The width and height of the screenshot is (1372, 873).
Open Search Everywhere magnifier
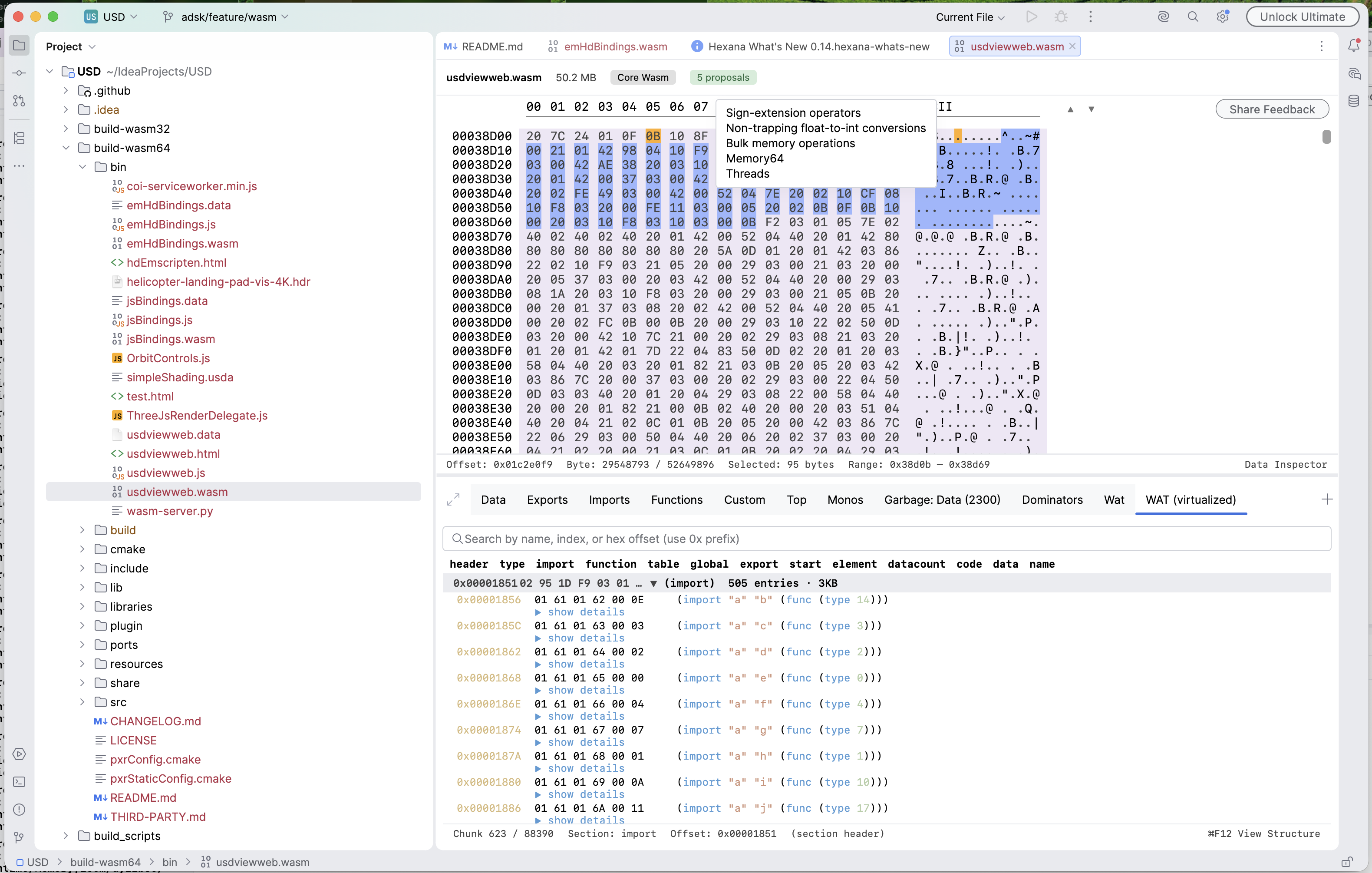(1193, 17)
